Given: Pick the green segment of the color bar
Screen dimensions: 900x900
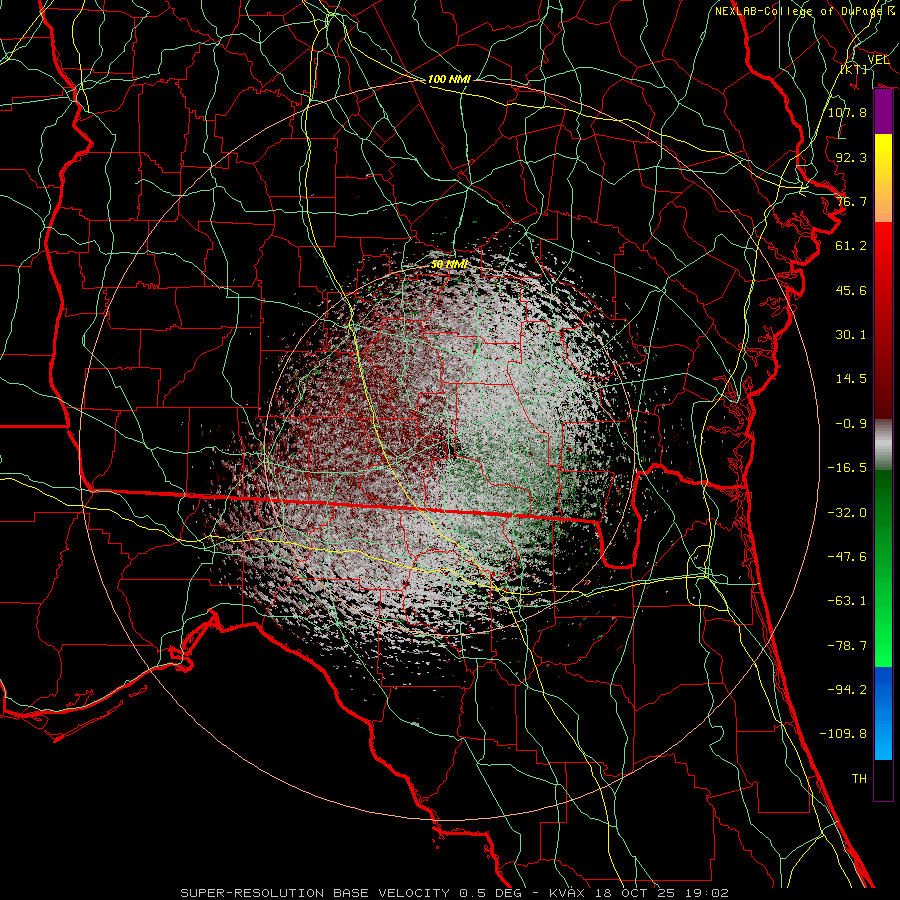Looking at the screenshot, I should pyautogui.click(x=883, y=568).
